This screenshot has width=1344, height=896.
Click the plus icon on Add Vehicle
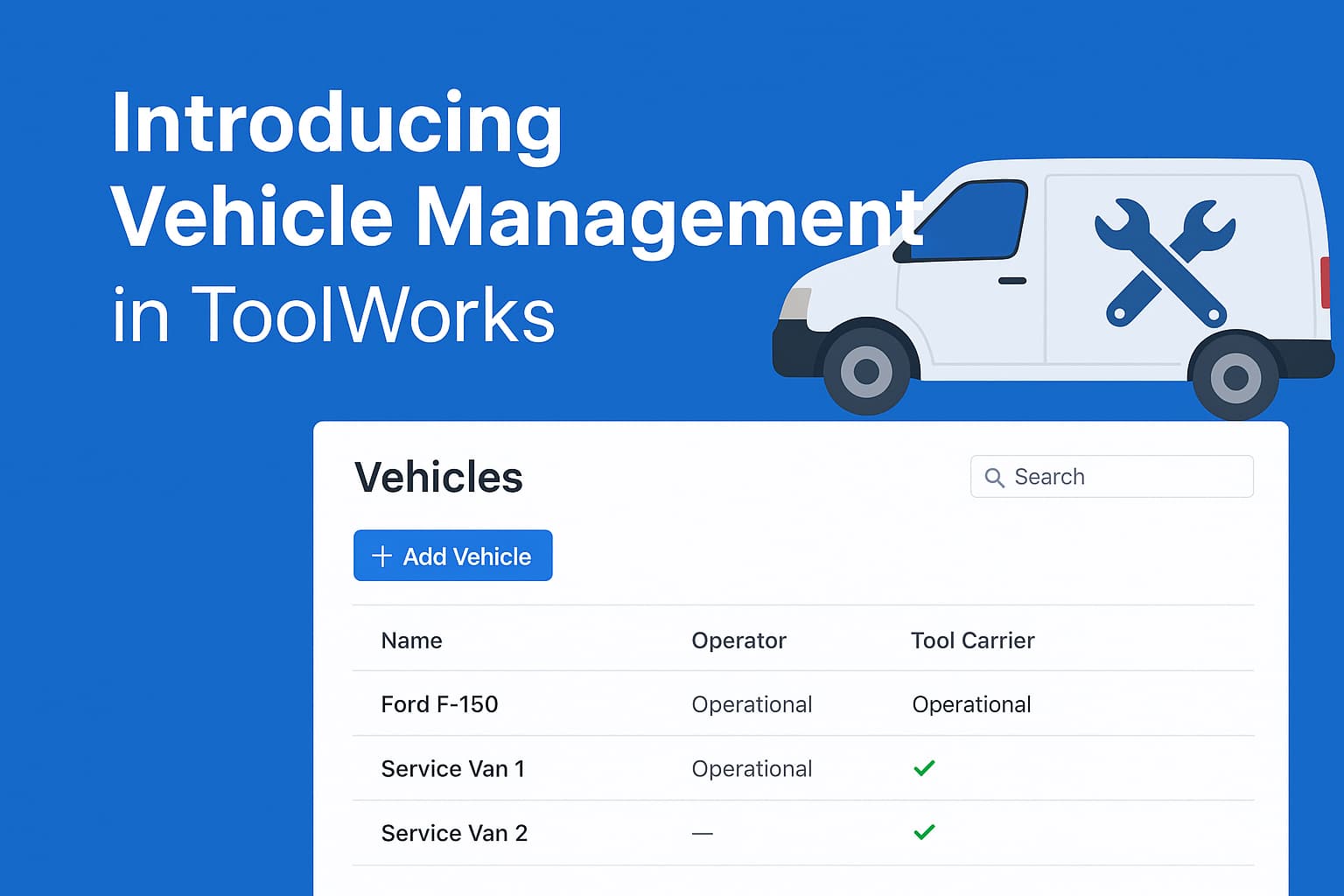[x=382, y=556]
